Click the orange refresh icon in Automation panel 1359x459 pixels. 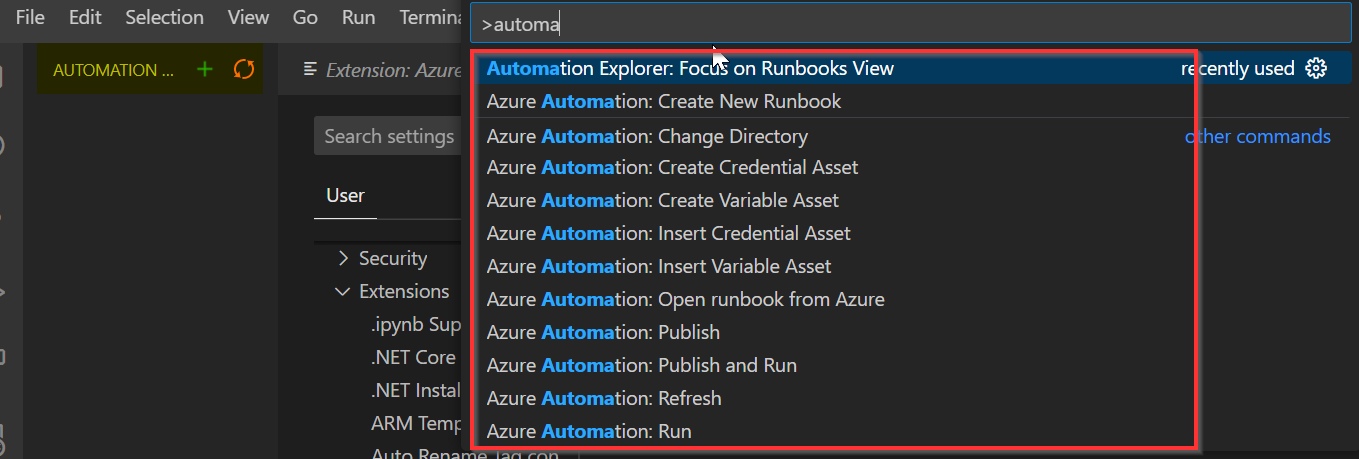(243, 69)
